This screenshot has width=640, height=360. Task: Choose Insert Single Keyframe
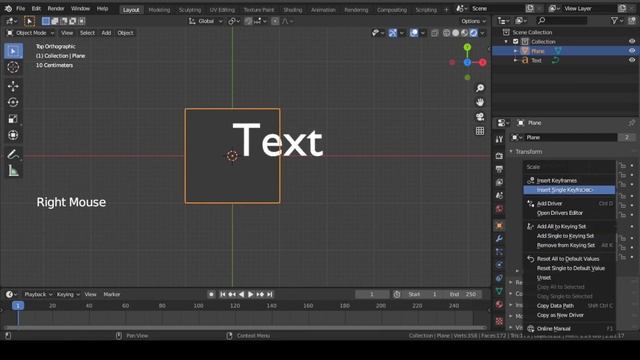pyautogui.click(x=569, y=190)
